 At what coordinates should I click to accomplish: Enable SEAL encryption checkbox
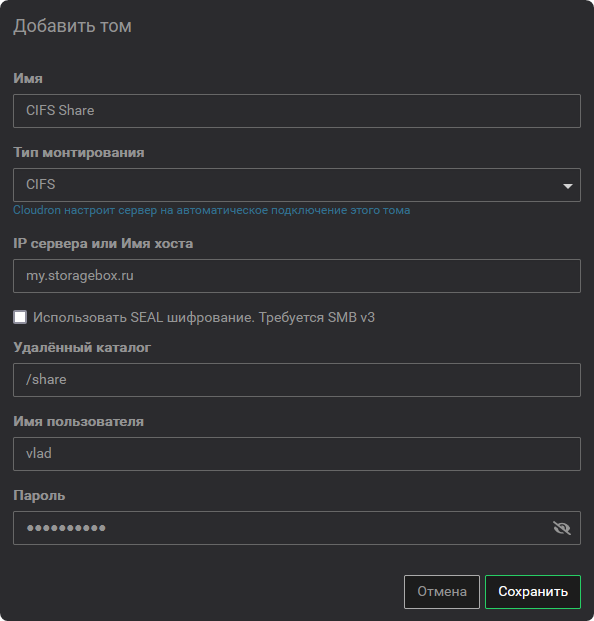tap(20, 317)
